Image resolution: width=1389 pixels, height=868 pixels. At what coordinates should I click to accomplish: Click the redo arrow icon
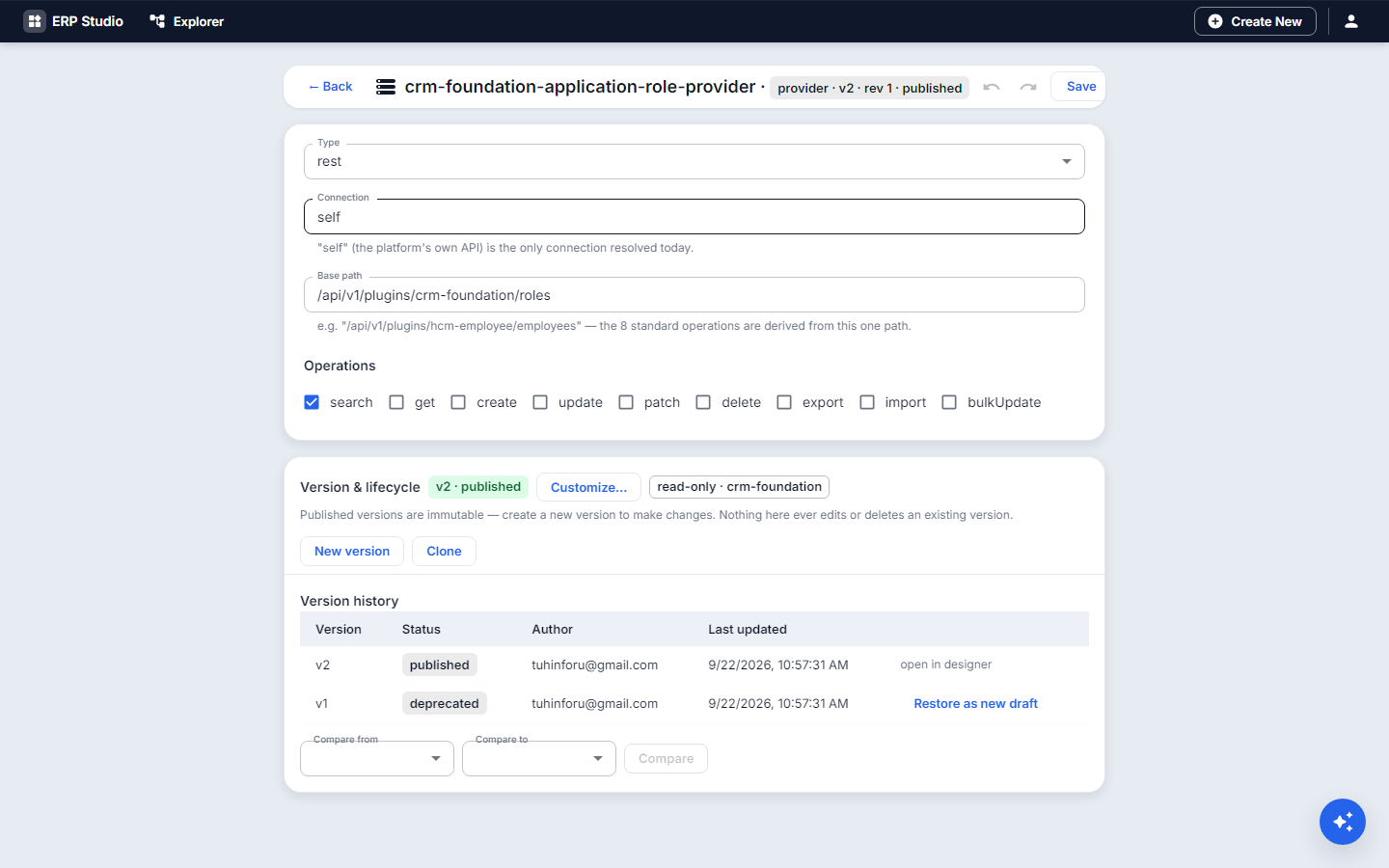coord(1028,87)
